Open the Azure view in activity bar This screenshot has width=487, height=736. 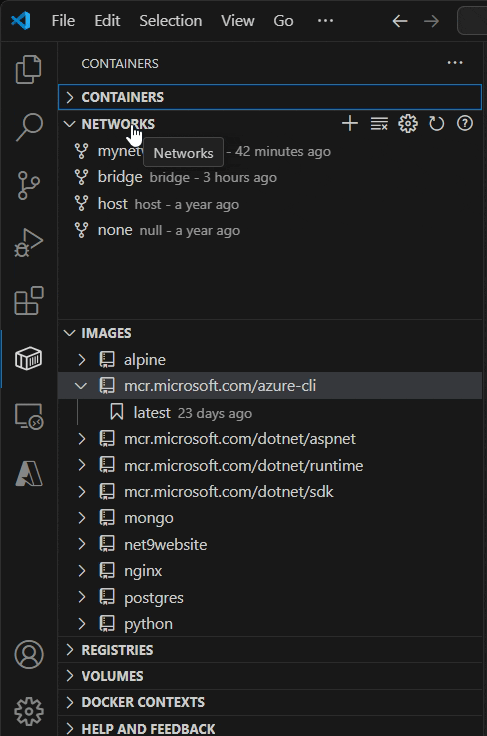coord(29,473)
